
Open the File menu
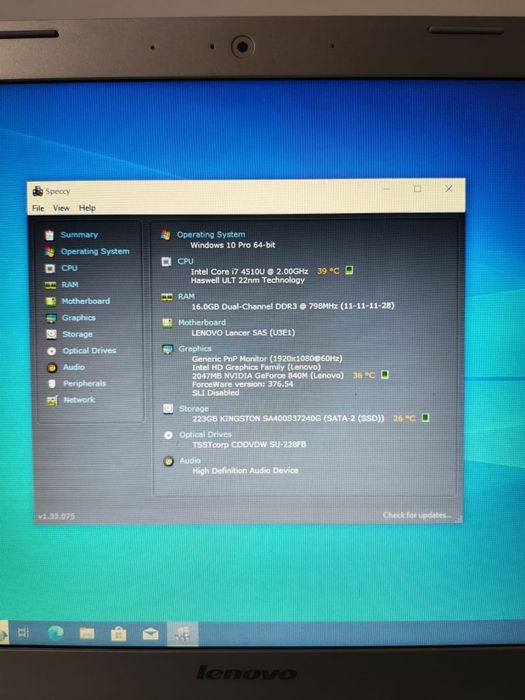pos(38,208)
